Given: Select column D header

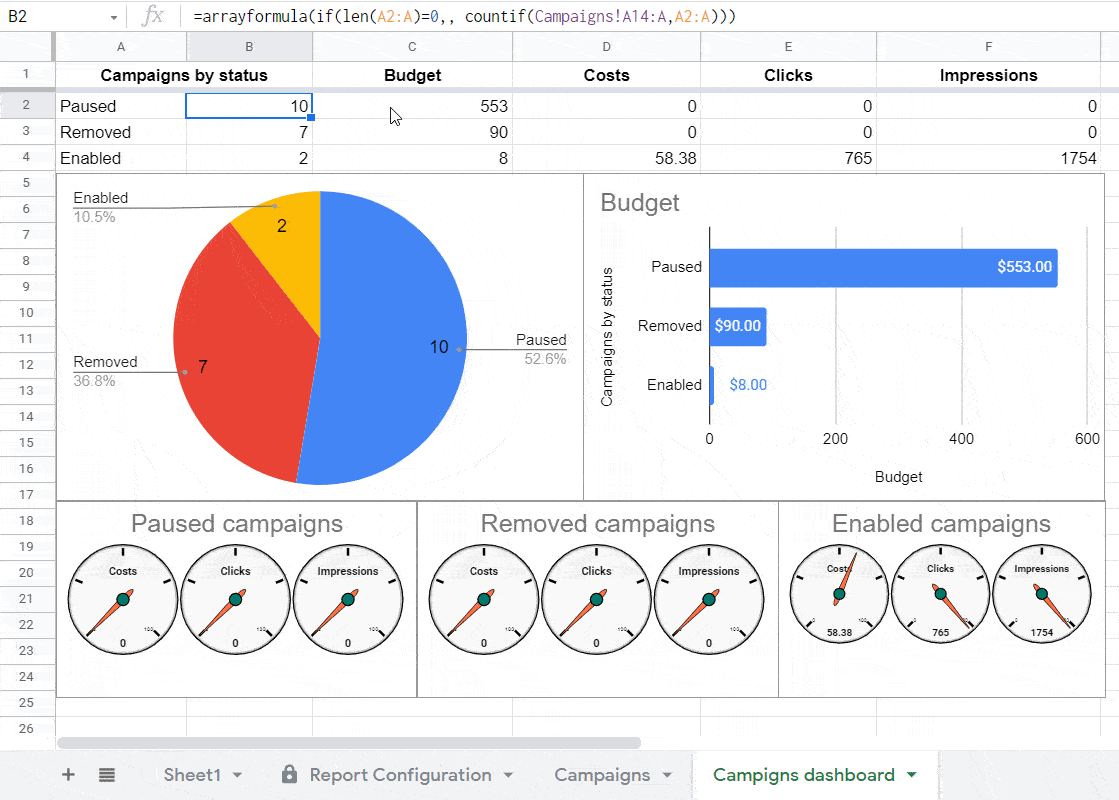Looking at the screenshot, I should tap(606, 47).
